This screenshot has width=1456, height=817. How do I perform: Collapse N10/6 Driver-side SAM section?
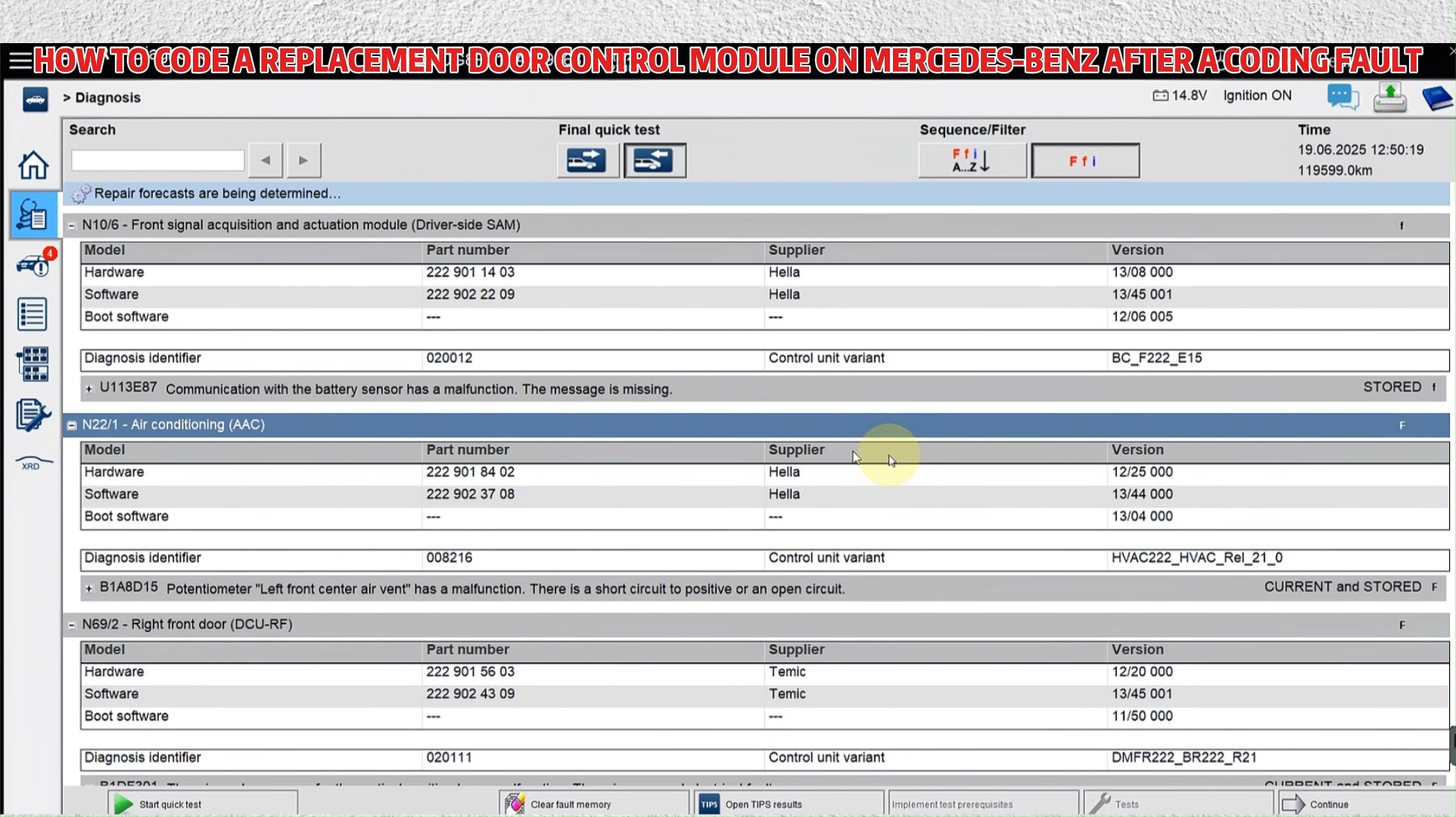[x=72, y=225]
